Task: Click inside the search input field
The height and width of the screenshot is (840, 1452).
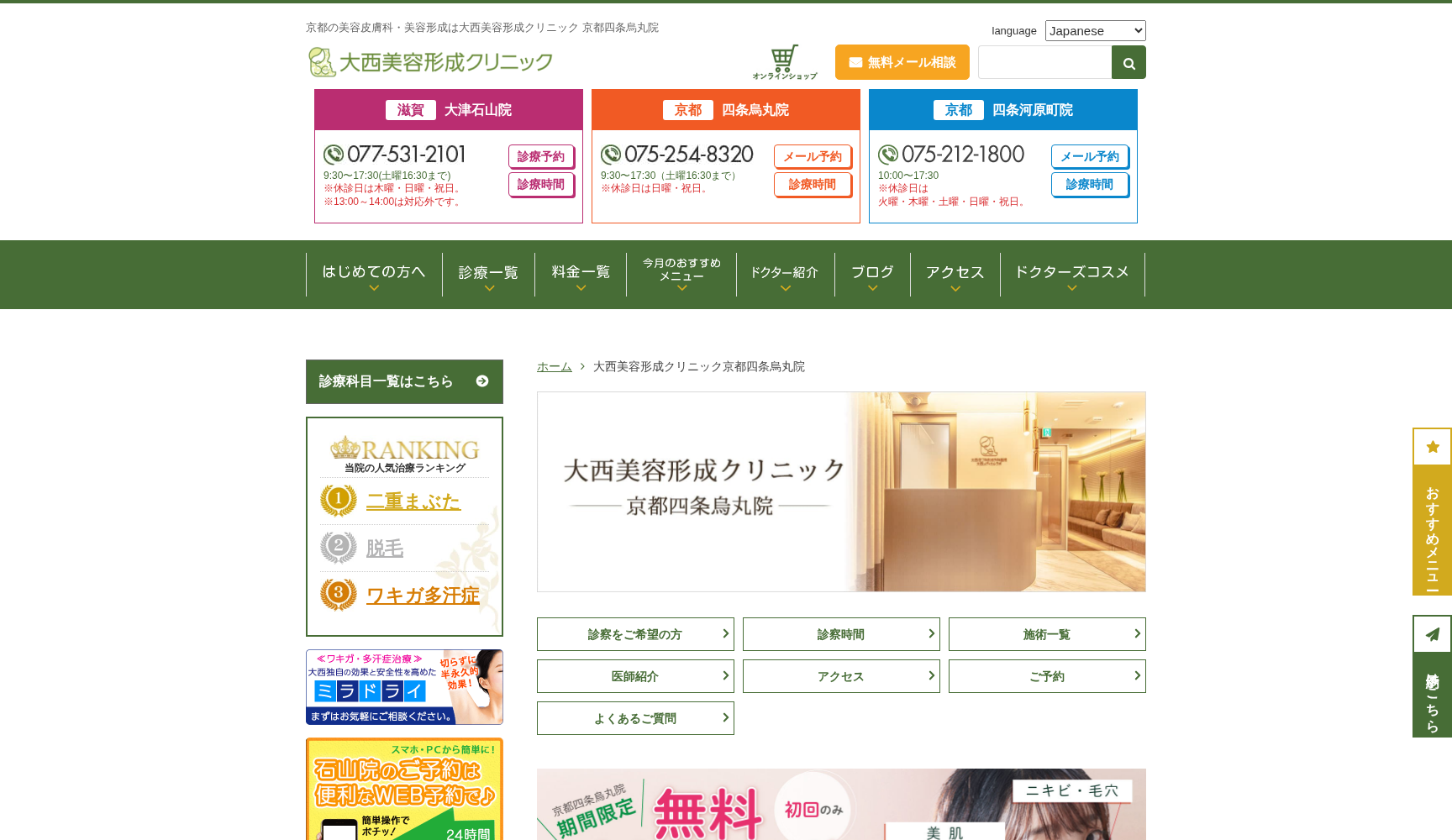Action: (1045, 62)
